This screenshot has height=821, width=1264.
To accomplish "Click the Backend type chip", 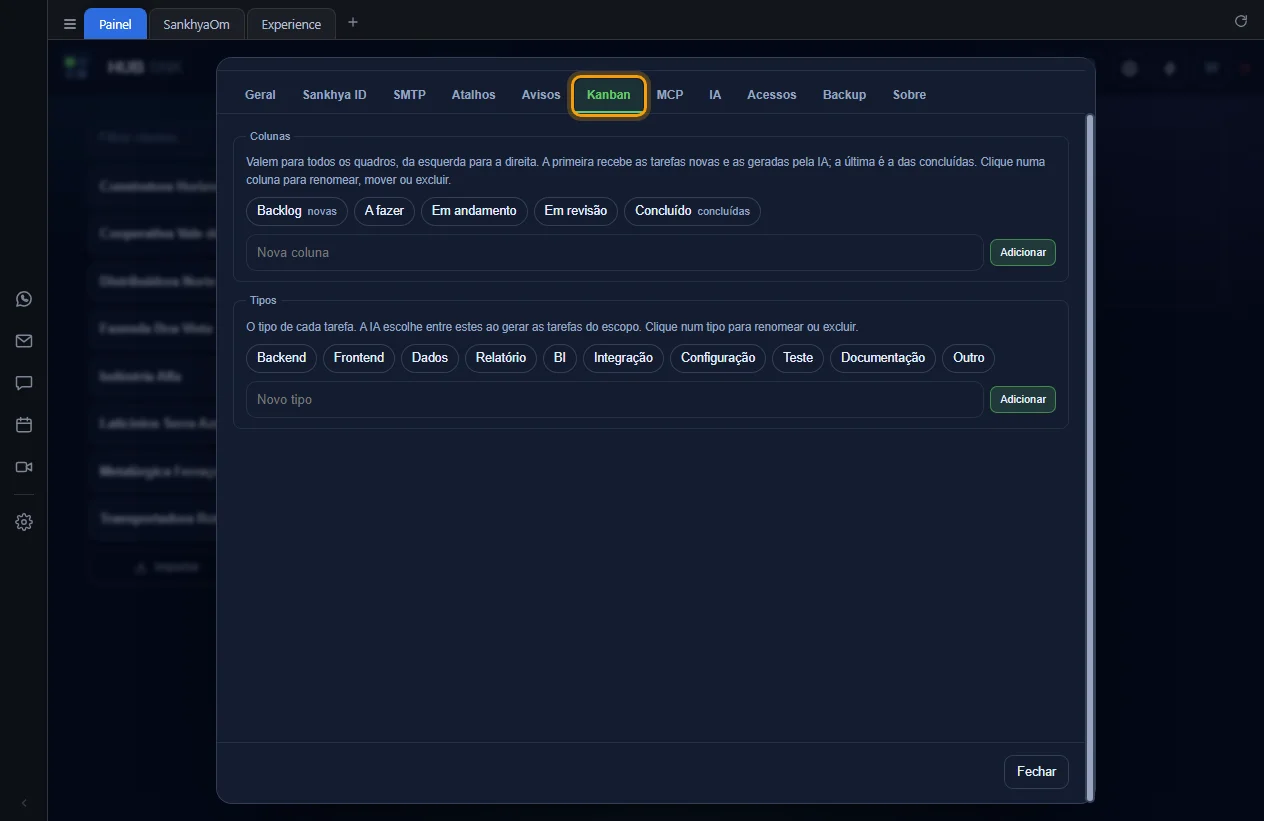I will (x=282, y=358).
